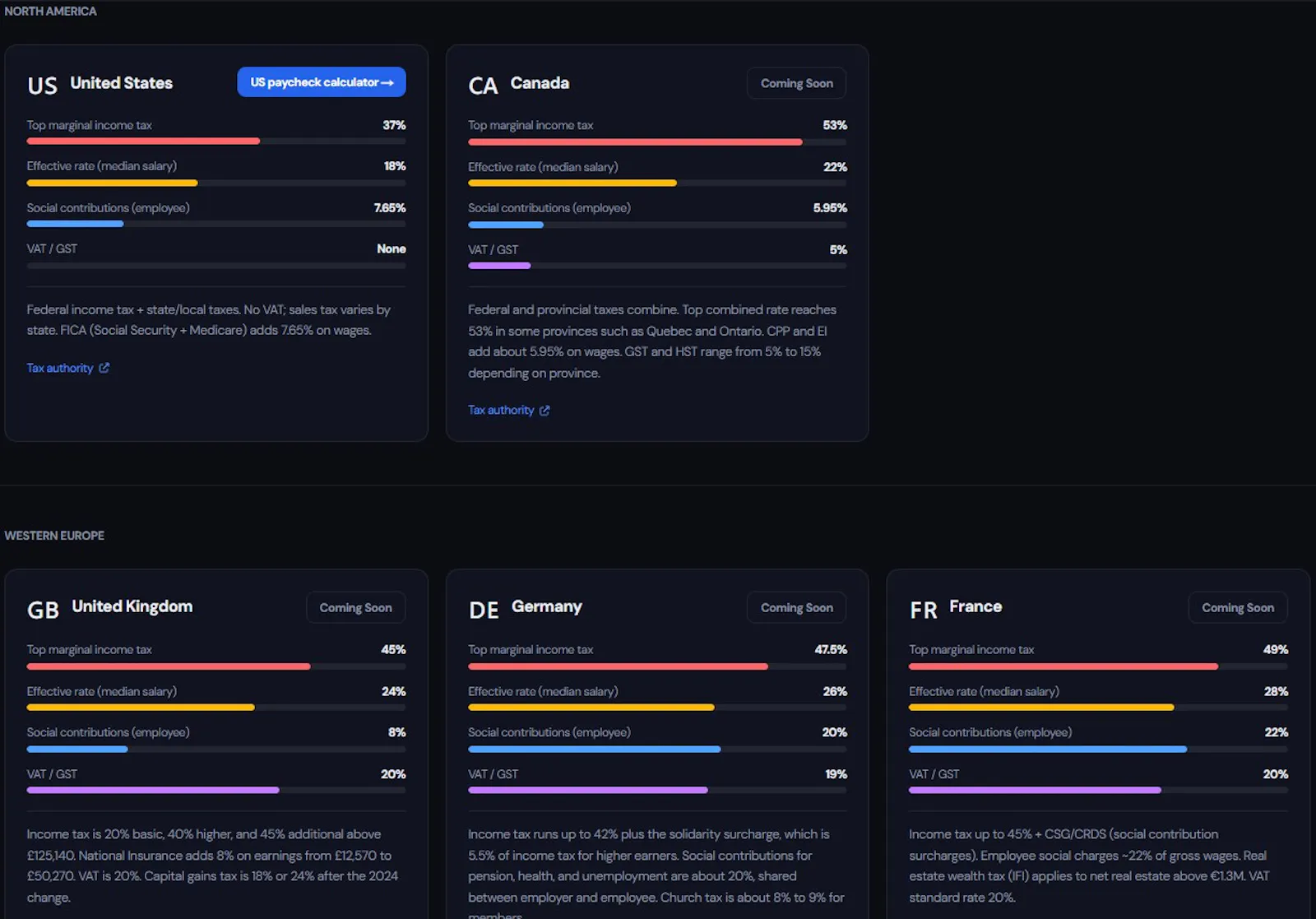
Task: Click the 49% value in France card
Action: [x=1276, y=650]
